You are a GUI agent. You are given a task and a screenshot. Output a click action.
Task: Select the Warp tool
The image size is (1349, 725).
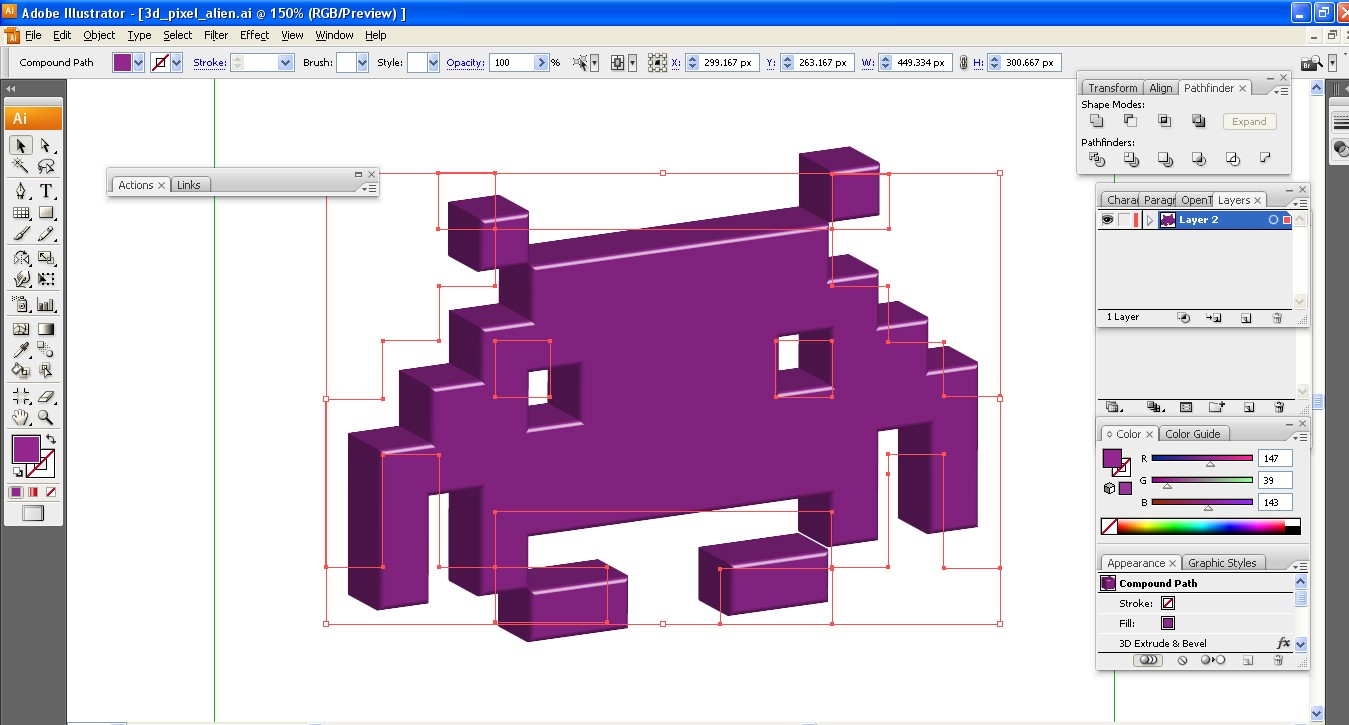click(21, 280)
